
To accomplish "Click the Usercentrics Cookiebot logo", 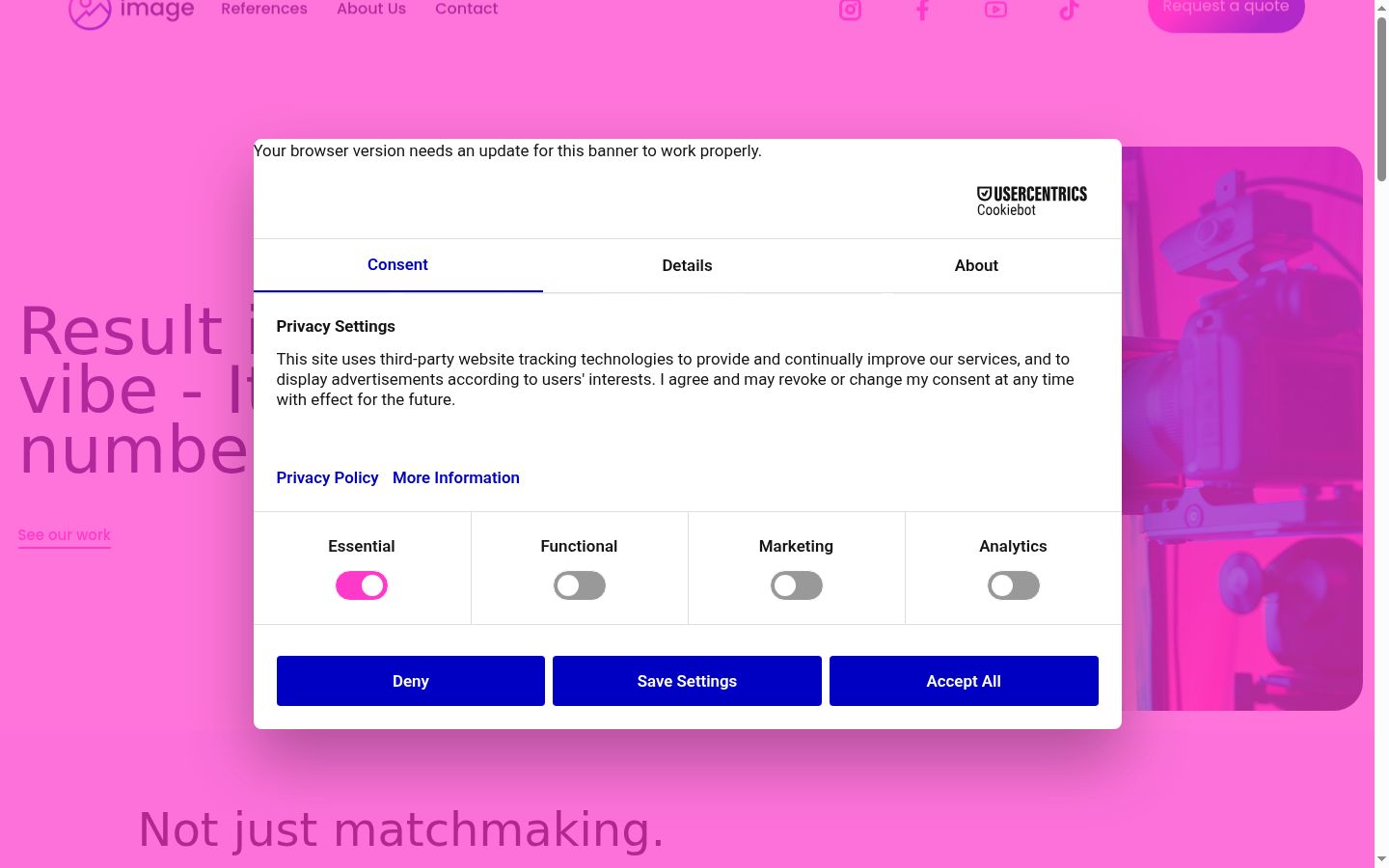I will pos(1031,201).
